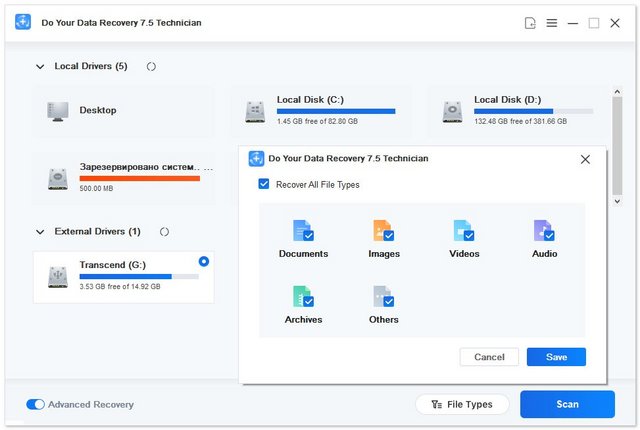Click the Local Disk (D:) drive icon
Image resolution: width=640 pixels, height=430 pixels.
(452, 112)
